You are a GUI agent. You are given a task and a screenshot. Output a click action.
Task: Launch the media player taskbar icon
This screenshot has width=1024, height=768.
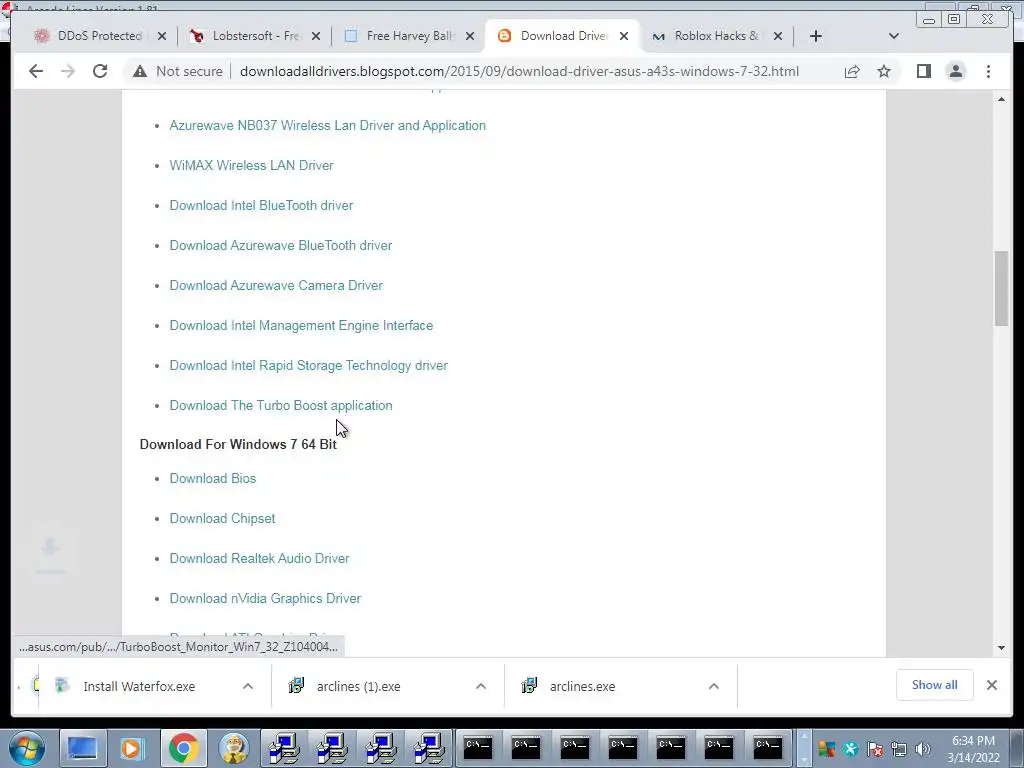coord(133,748)
